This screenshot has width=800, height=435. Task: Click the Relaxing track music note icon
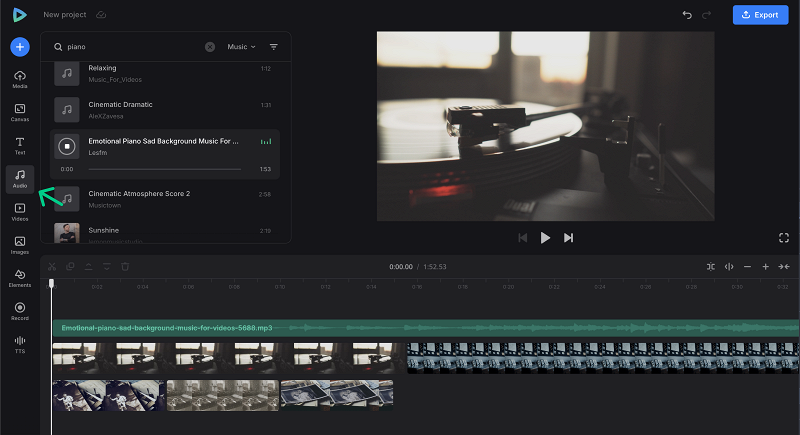coord(67,73)
